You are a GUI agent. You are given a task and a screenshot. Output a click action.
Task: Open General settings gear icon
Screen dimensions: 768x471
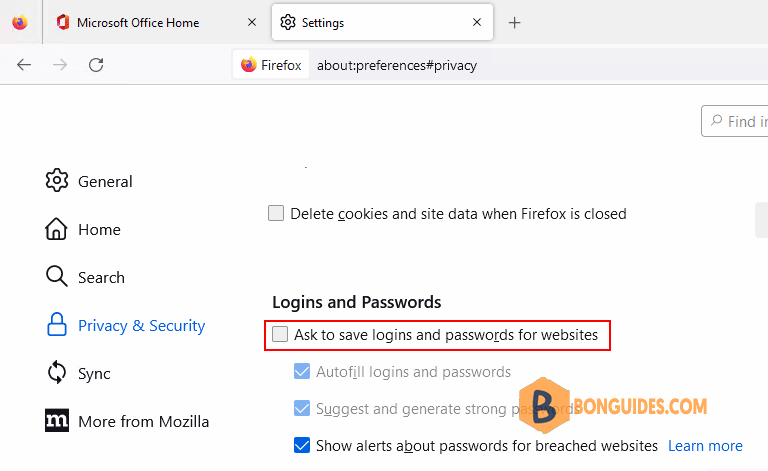[57, 181]
